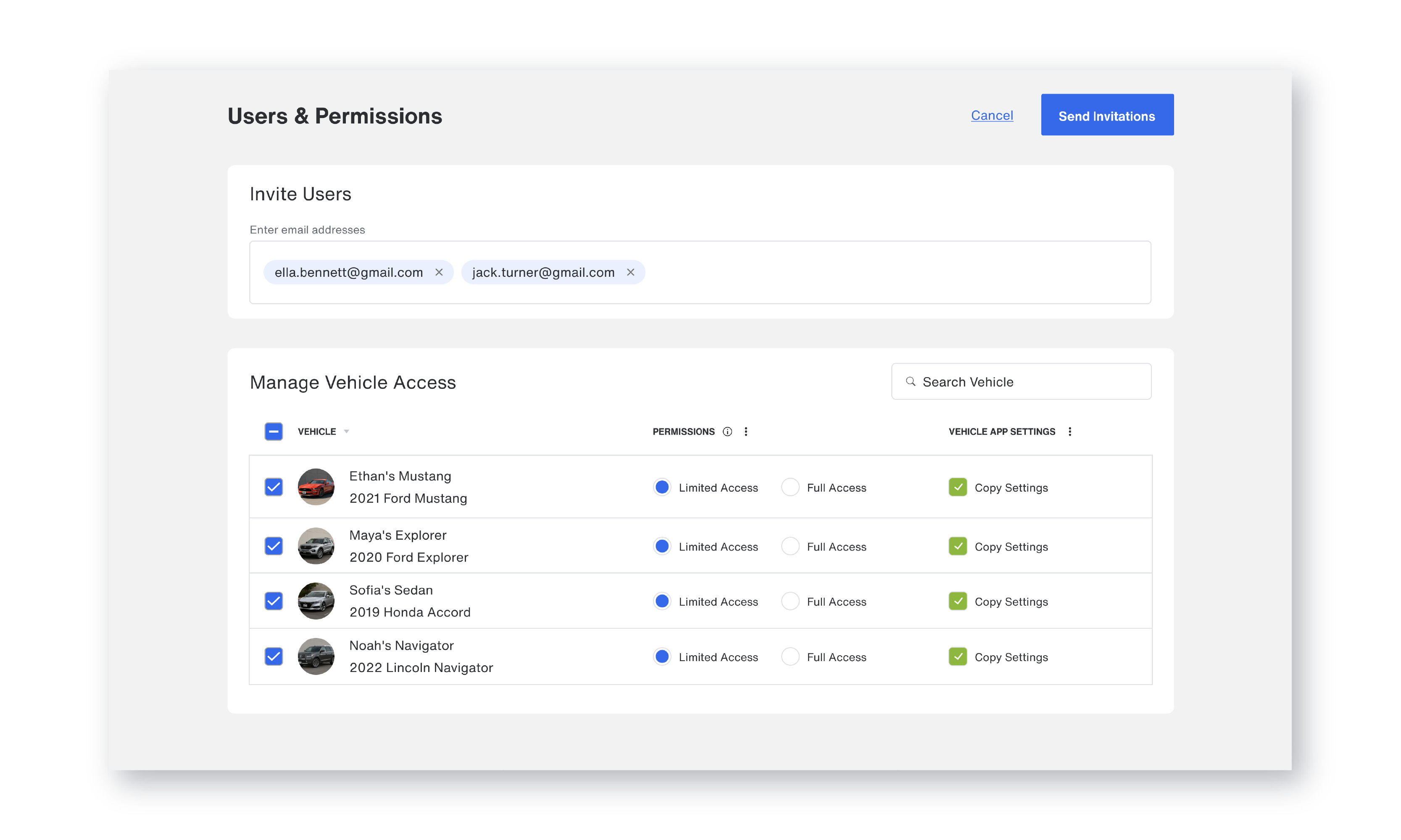Click the Send Invitations button
Image resolution: width=1401 pixels, height=840 pixels.
(1106, 114)
